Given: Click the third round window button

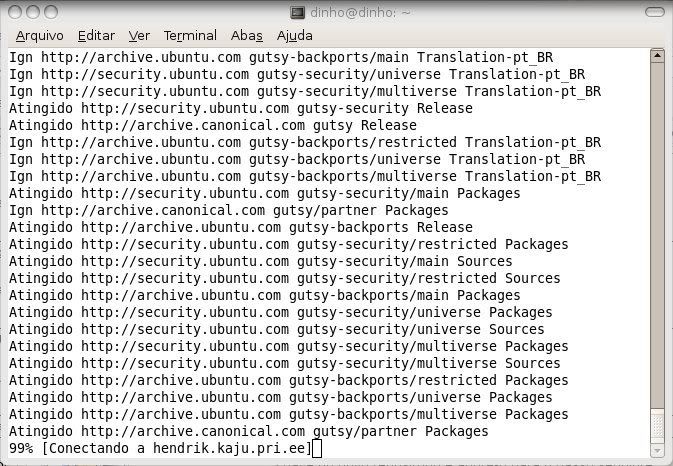Looking at the screenshot, I should [51, 12].
